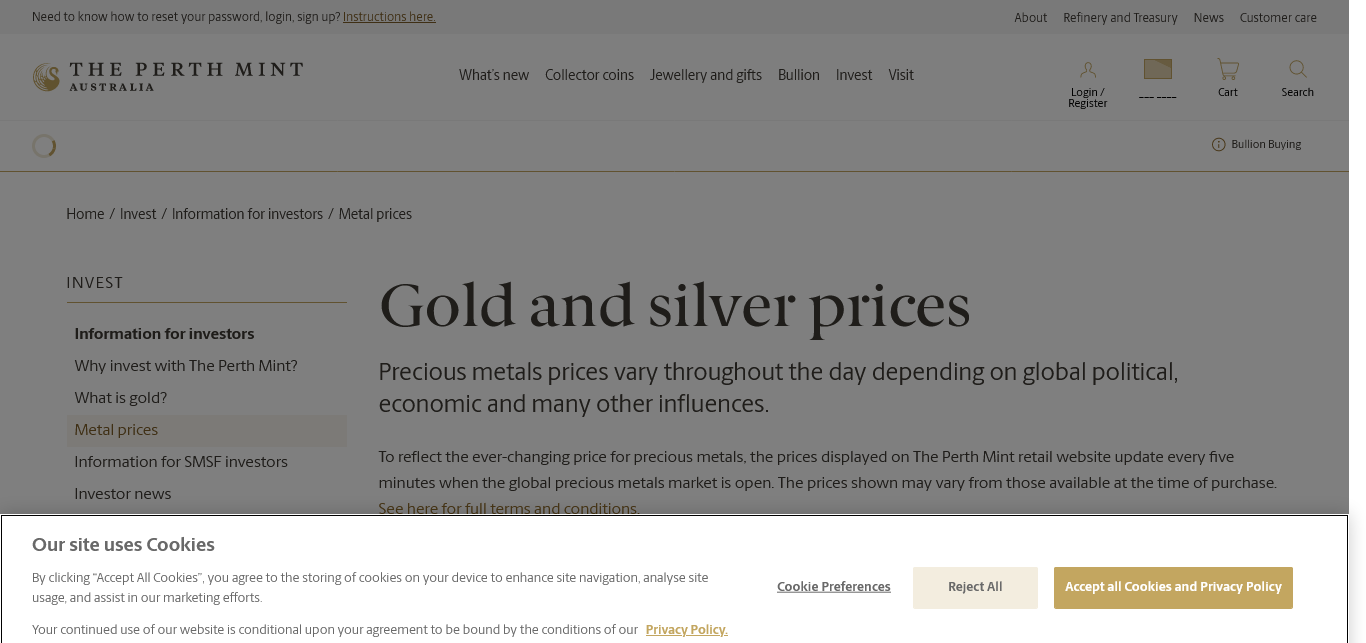Screen dimensions: 1366x643
Task: Click the Search magnifier icon
Action: pyautogui.click(x=1297, y=69)
